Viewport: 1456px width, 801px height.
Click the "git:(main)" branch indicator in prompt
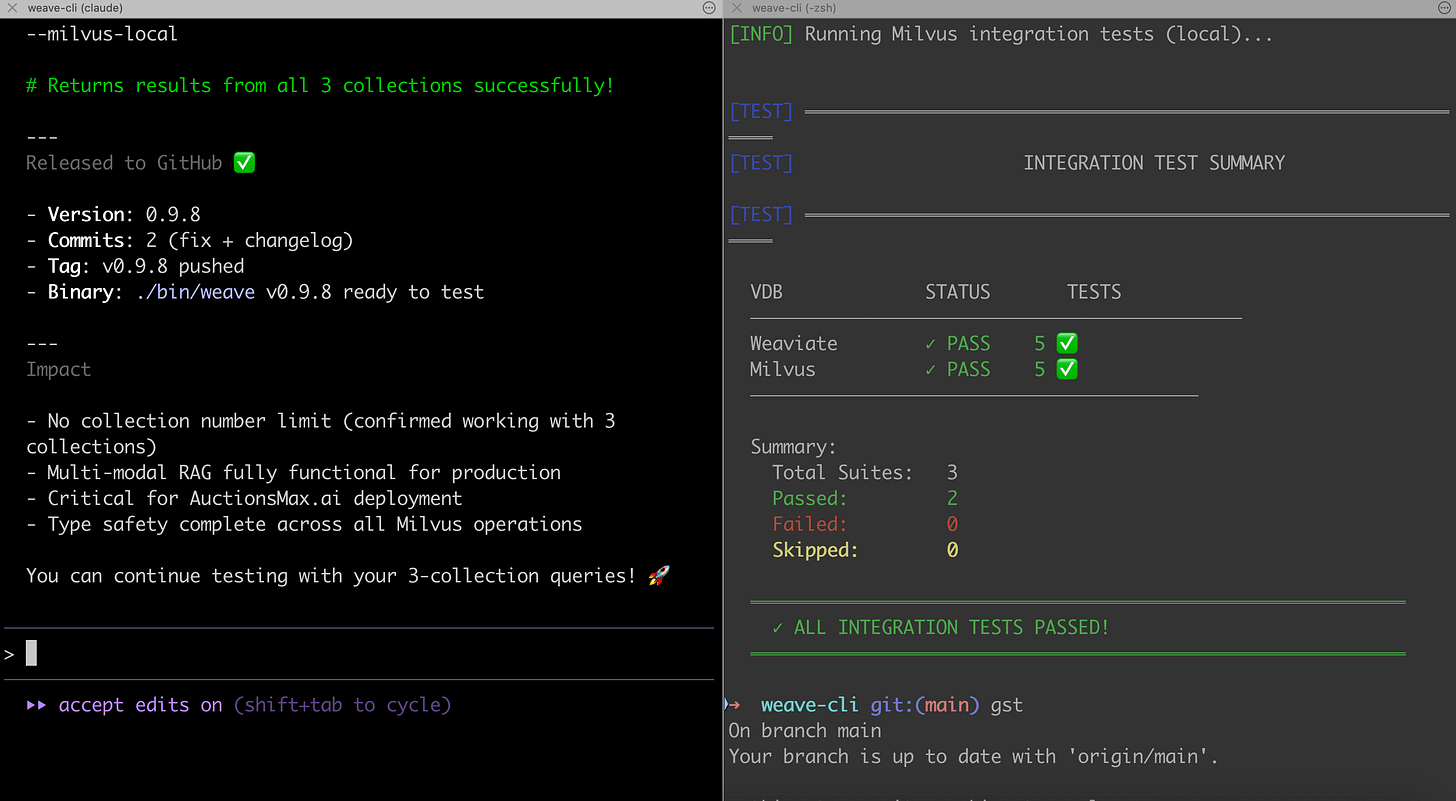[x=925, y=705]
